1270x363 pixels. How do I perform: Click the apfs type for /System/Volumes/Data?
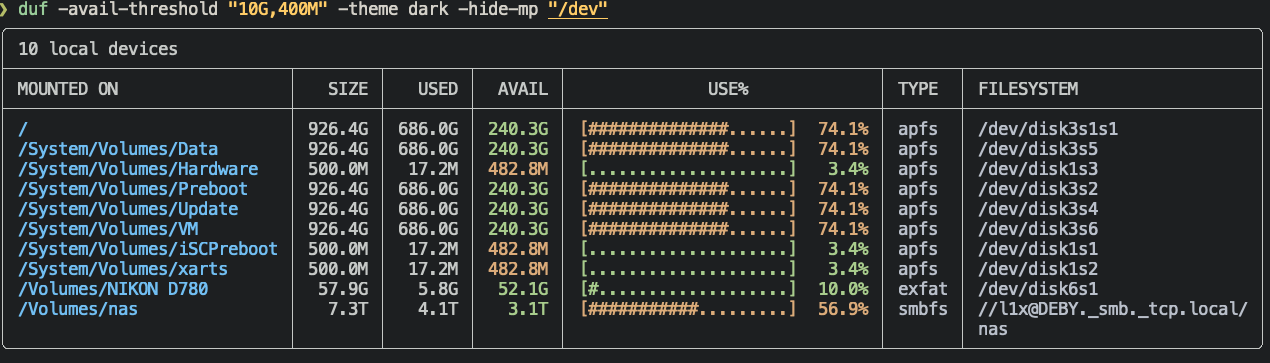click(918, 149)
